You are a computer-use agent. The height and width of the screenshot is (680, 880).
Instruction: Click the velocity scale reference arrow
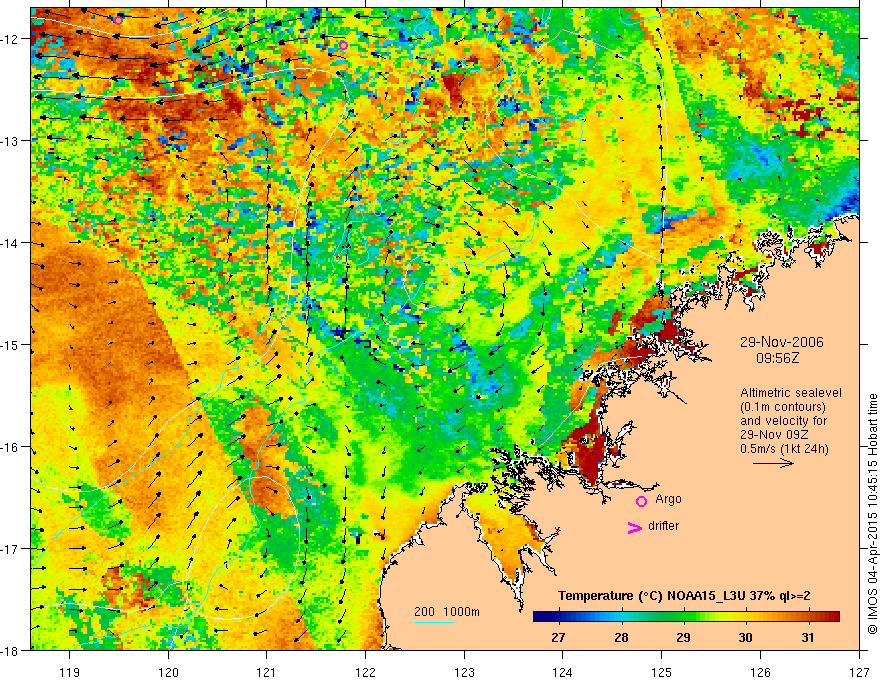[x=773, y=463]
